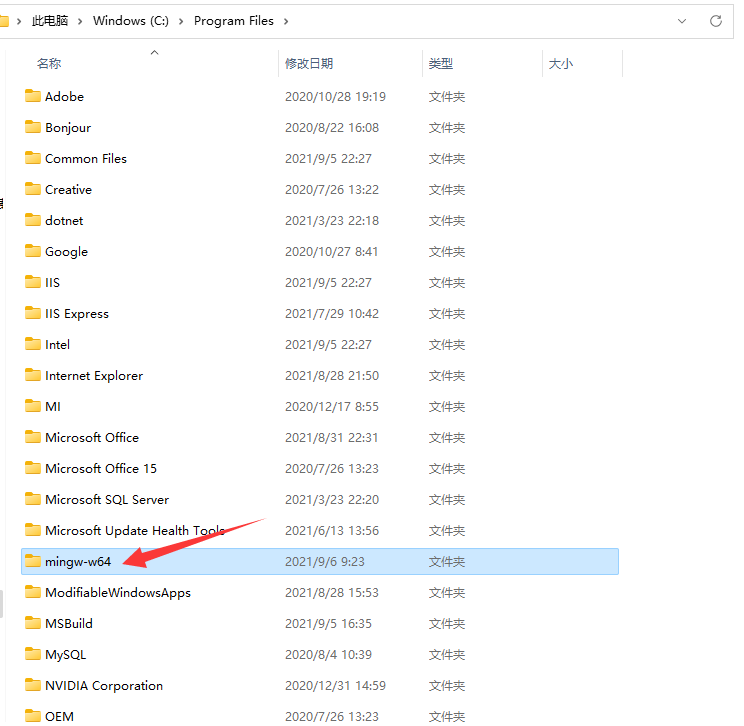Sort by 类型 column header

click(x=441, y=63)
